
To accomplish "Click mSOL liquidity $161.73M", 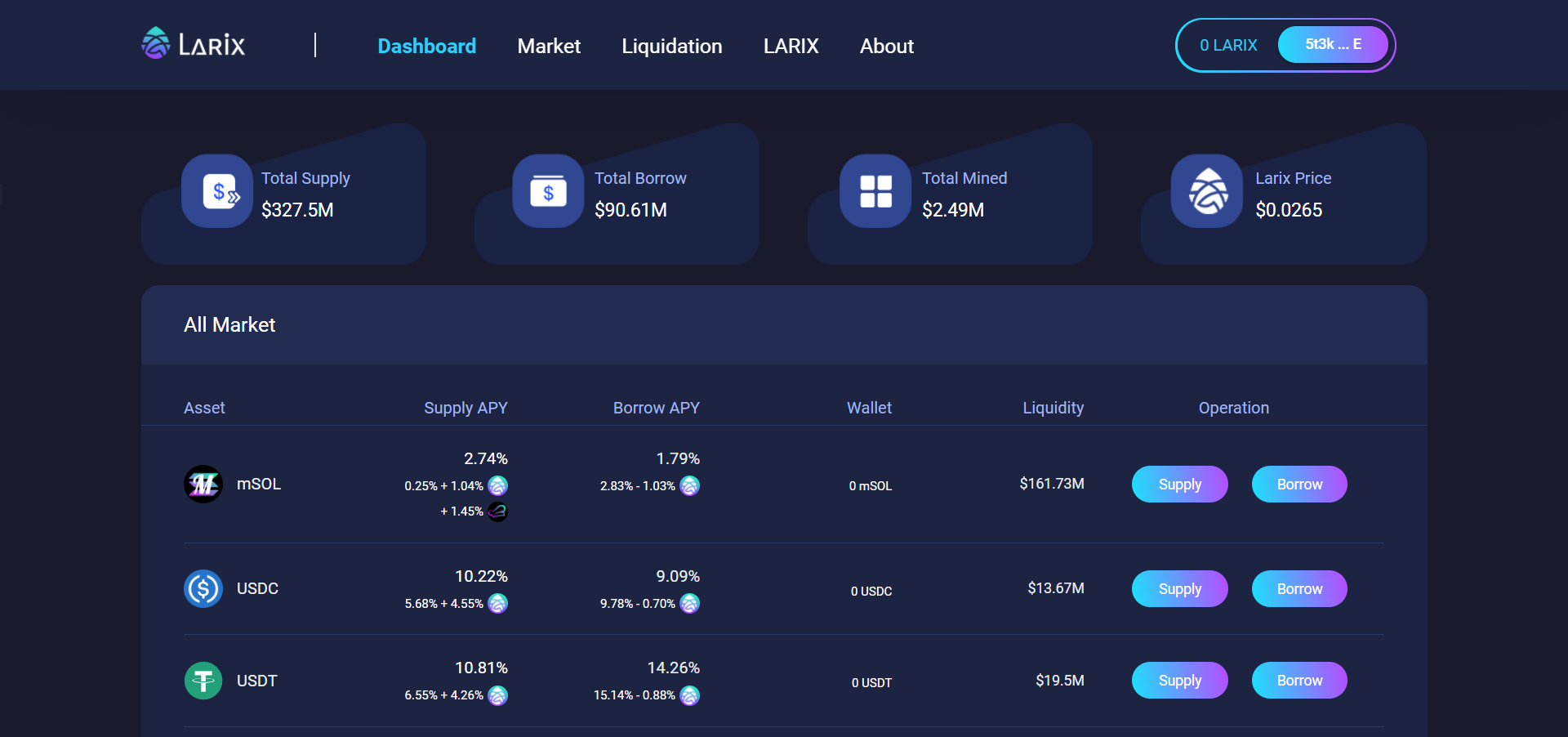I will point(1052,484).
